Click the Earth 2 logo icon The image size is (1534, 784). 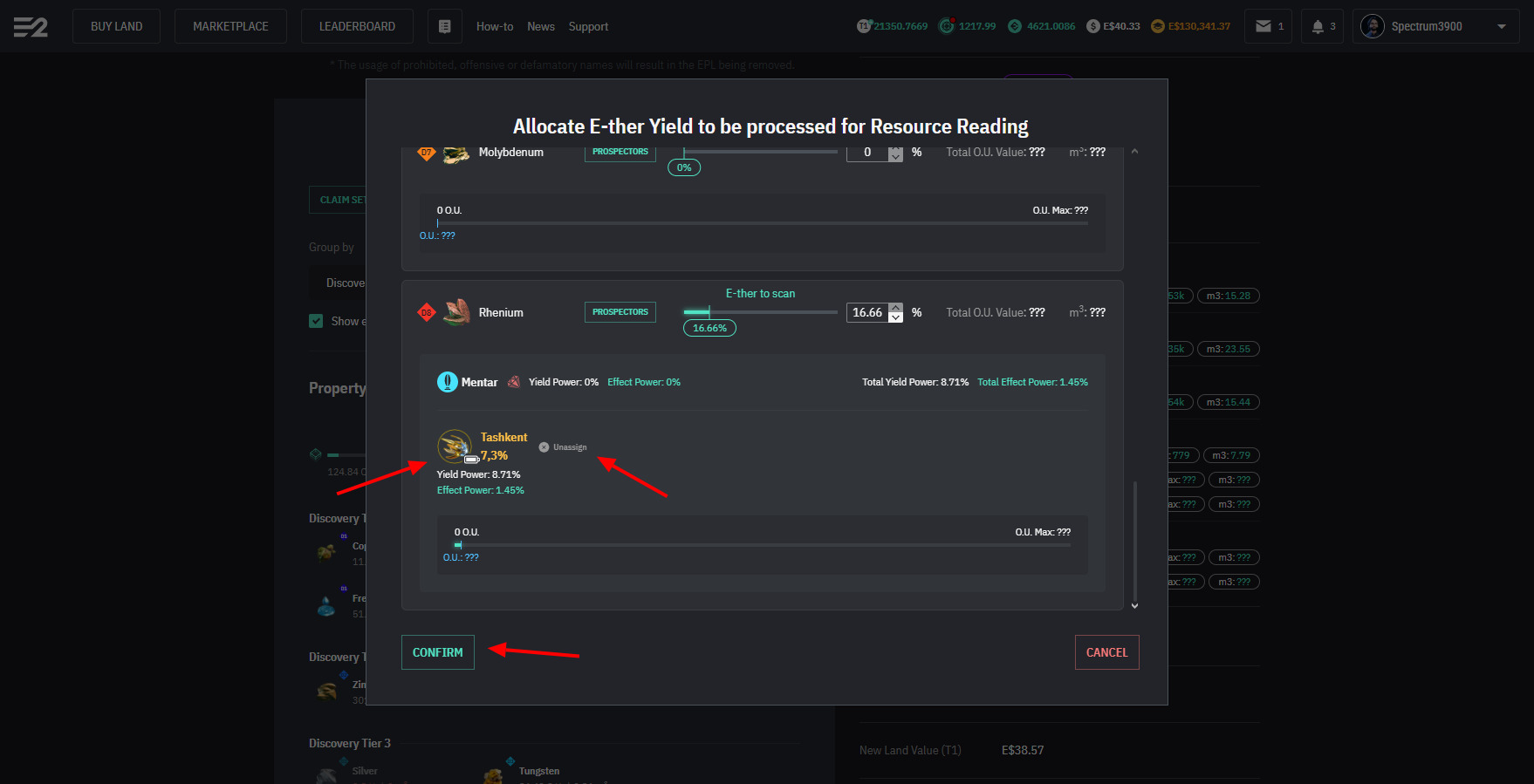click(x=31, y=27)
